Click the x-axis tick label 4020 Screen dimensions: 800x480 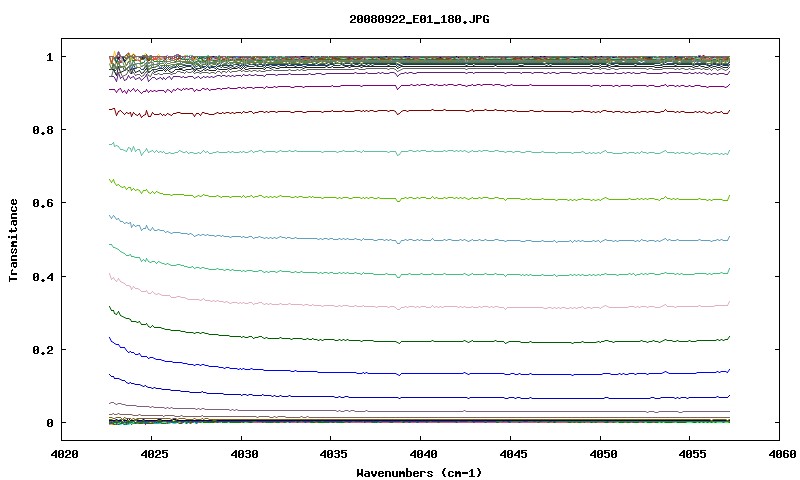pos(64,454)
